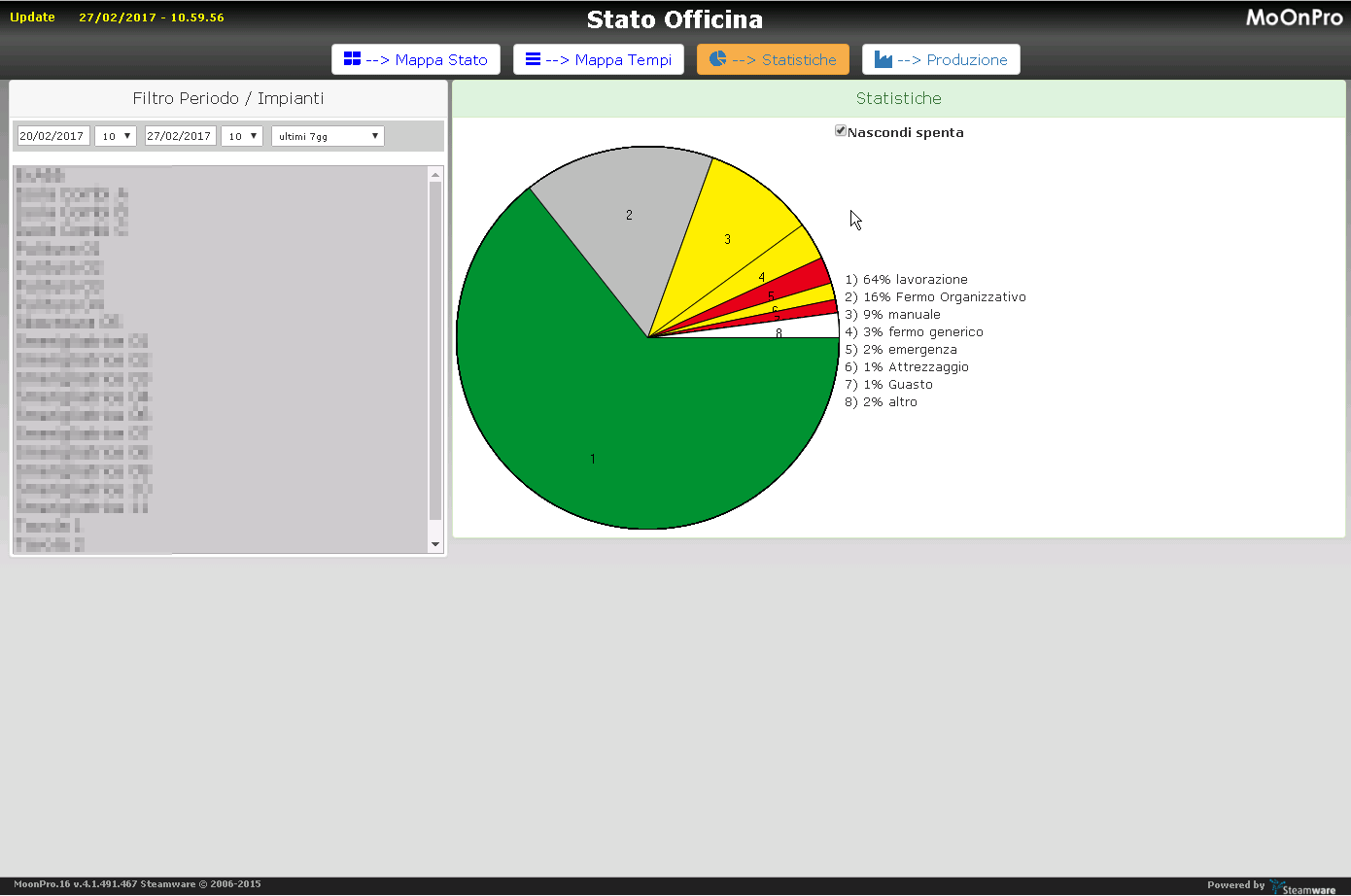The image size is (1351, 896).
Task: Open the Mappa Stato view
Action: coord(416,59)
